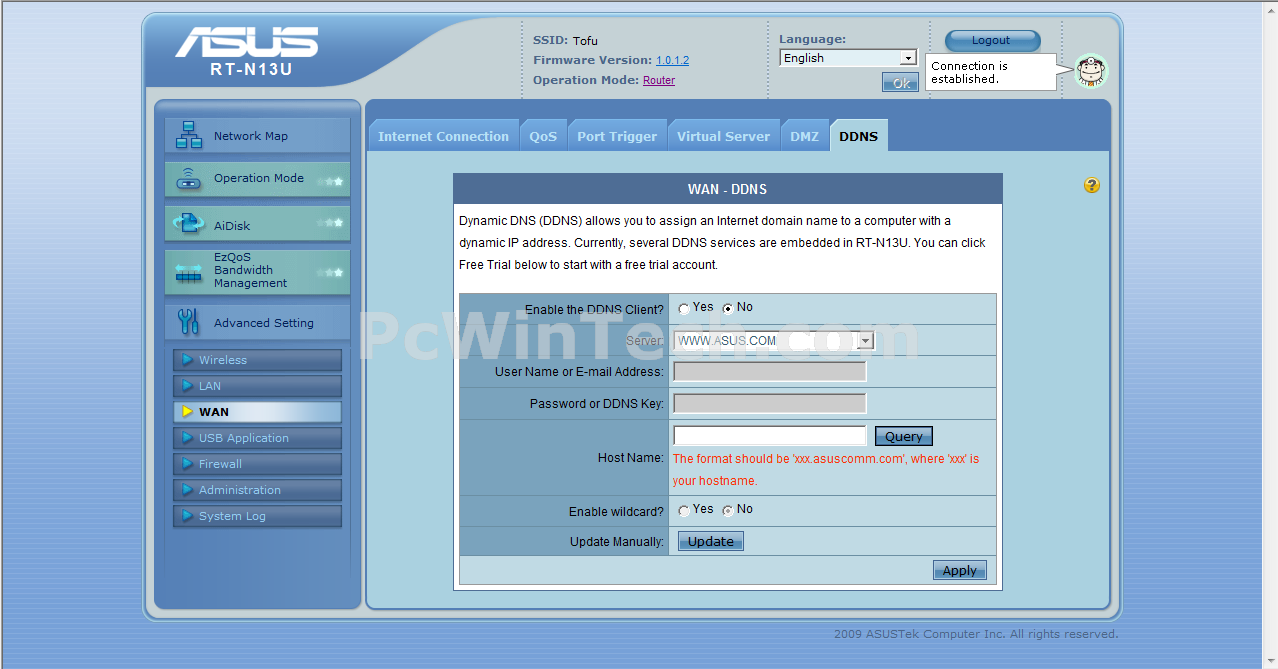Open the WAN settings
This screenshot has height=669, width=1278.
[x=257, y=412]
